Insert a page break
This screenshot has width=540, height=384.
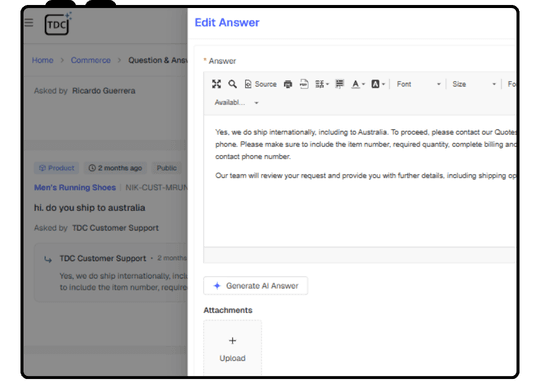click(x=340, y=84)
